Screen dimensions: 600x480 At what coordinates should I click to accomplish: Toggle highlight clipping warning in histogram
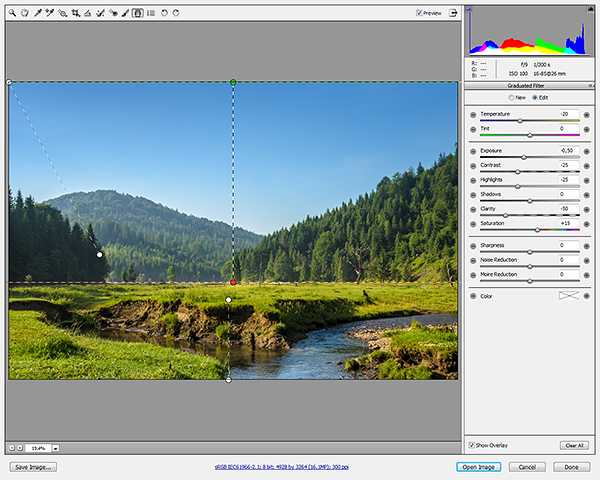point(590,9)
